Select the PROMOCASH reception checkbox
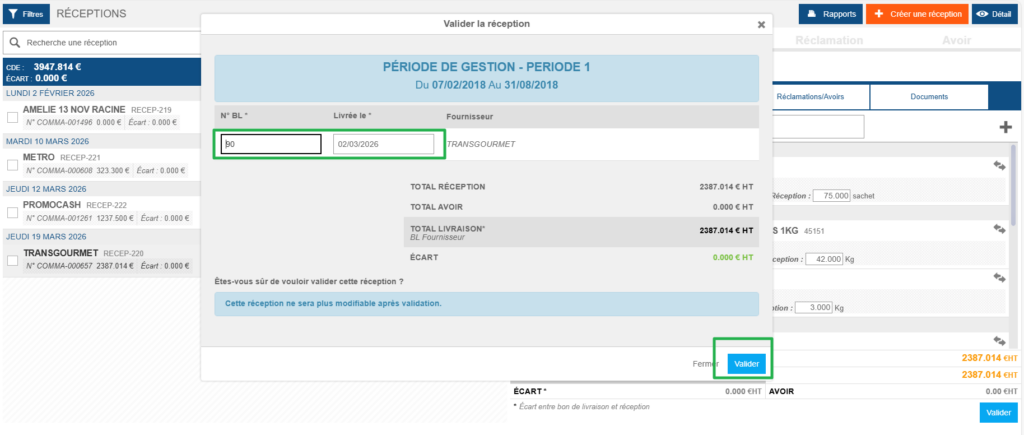Screen dimensions: 1024x435 click(x=12, y=212)
